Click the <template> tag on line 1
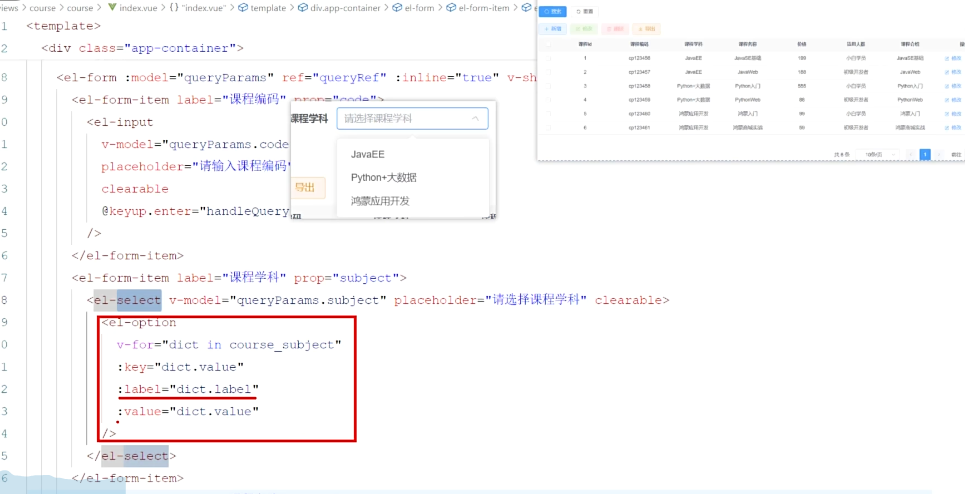Viewport: 965px width, 494px height. click(63, 26)
